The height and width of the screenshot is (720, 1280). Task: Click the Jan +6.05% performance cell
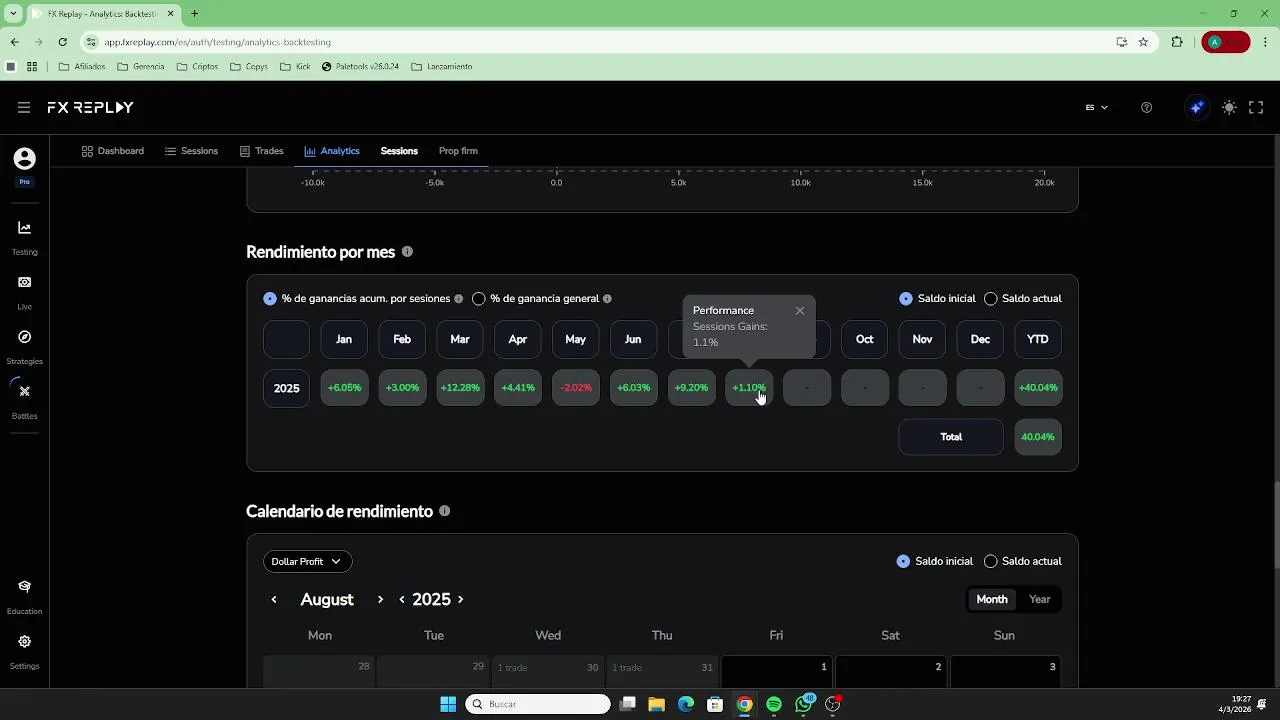tap(344, 388)
